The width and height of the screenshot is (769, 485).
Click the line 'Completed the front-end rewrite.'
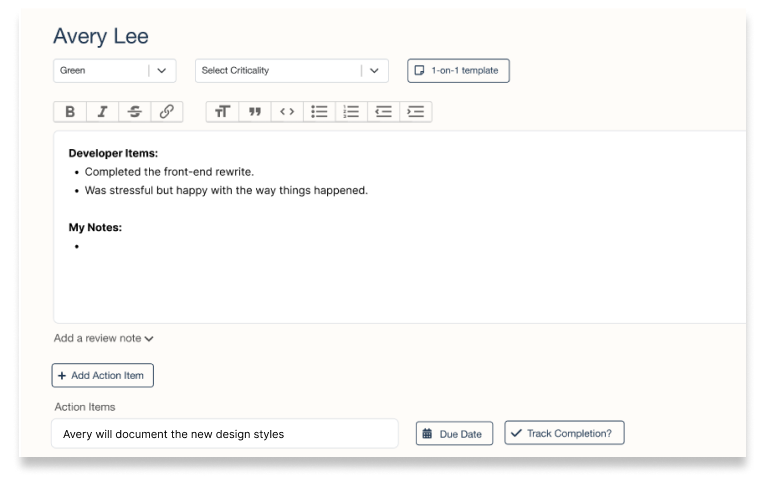(x=169, y=172)
